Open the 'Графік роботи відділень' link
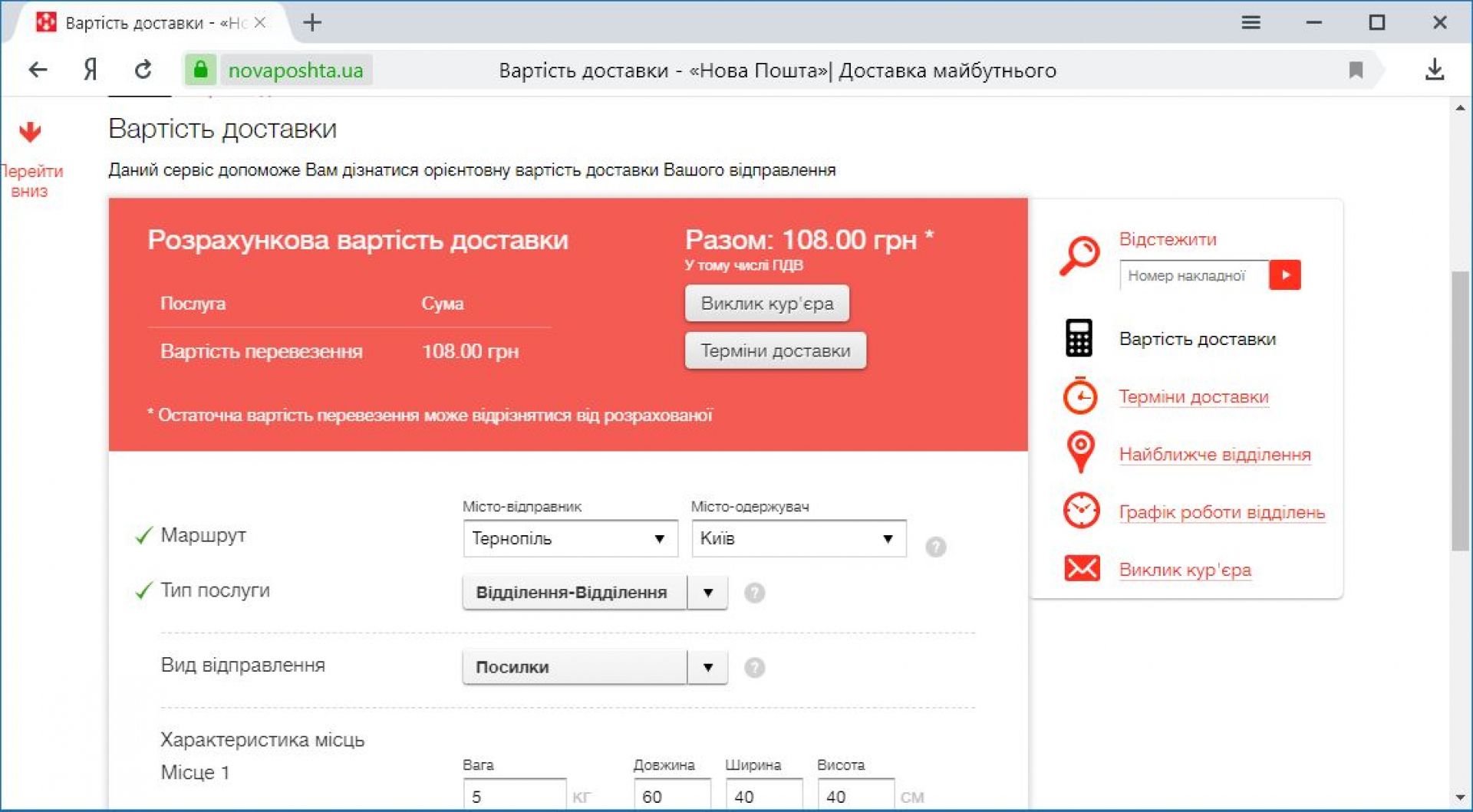Screen dimensions: 1473x812 1221,512
